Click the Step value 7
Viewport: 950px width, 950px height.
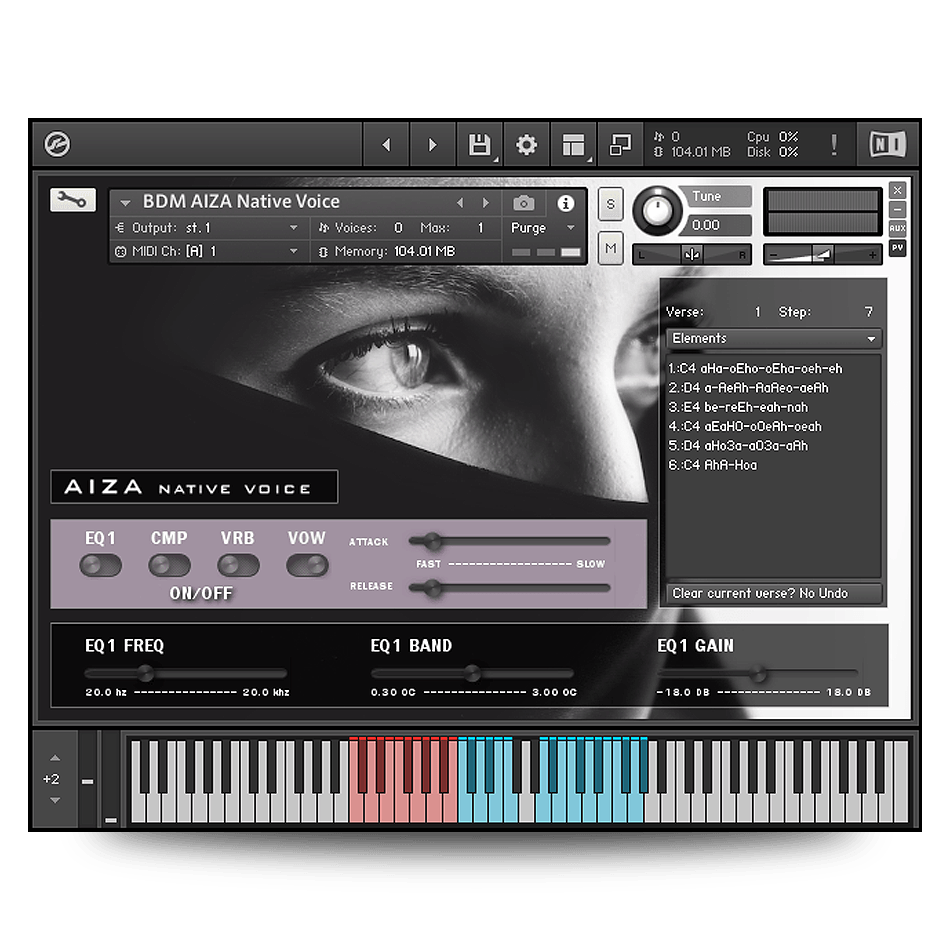868,312
